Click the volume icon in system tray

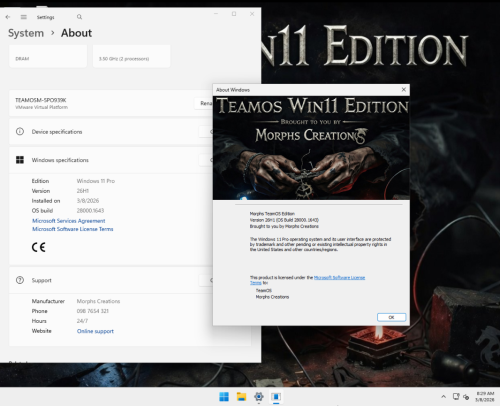point(466,397)
